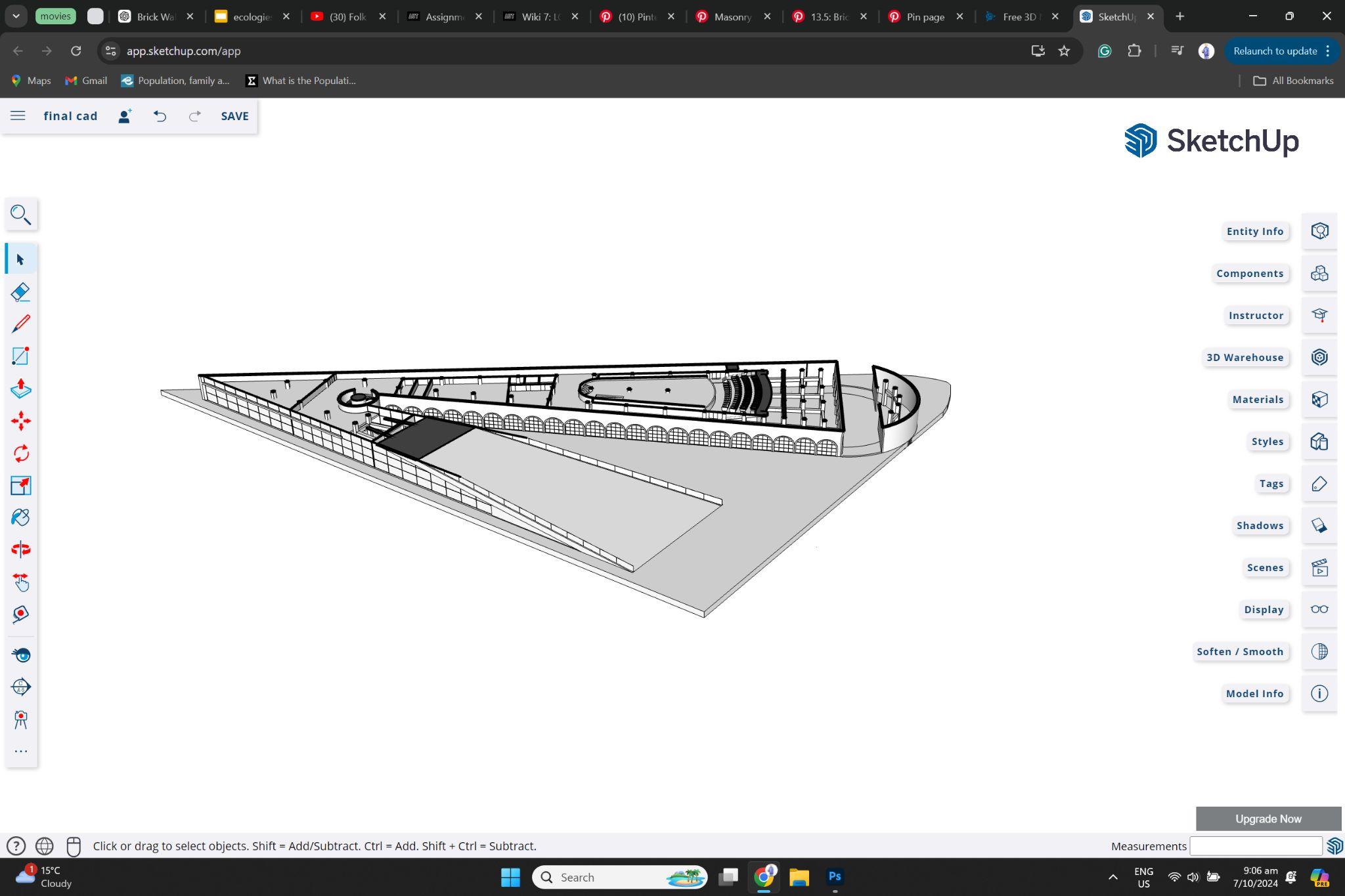
Task: Open the Scenes panel icon
Action: (1319, 567)
